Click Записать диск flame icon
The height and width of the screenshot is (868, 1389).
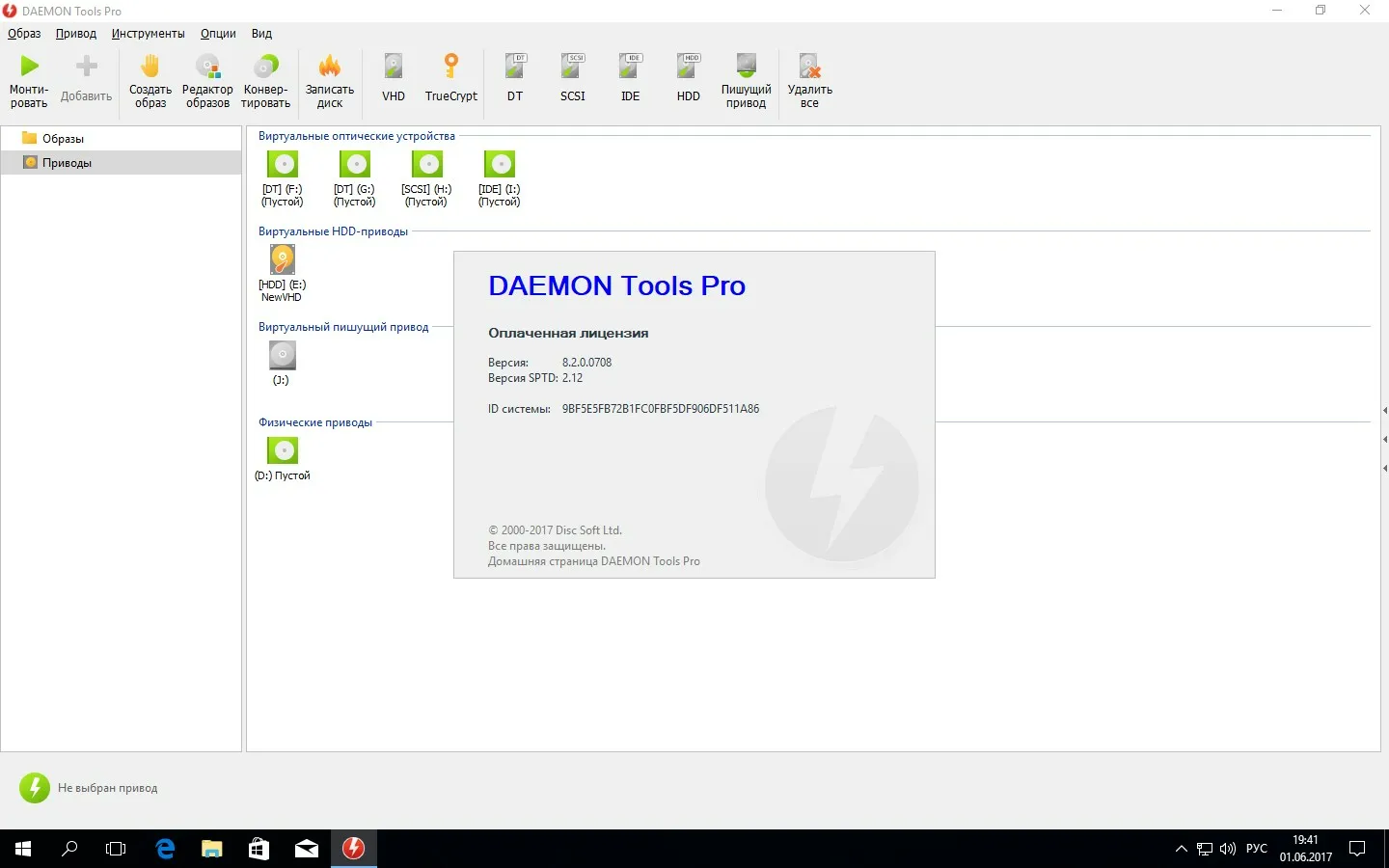(330, 67)
